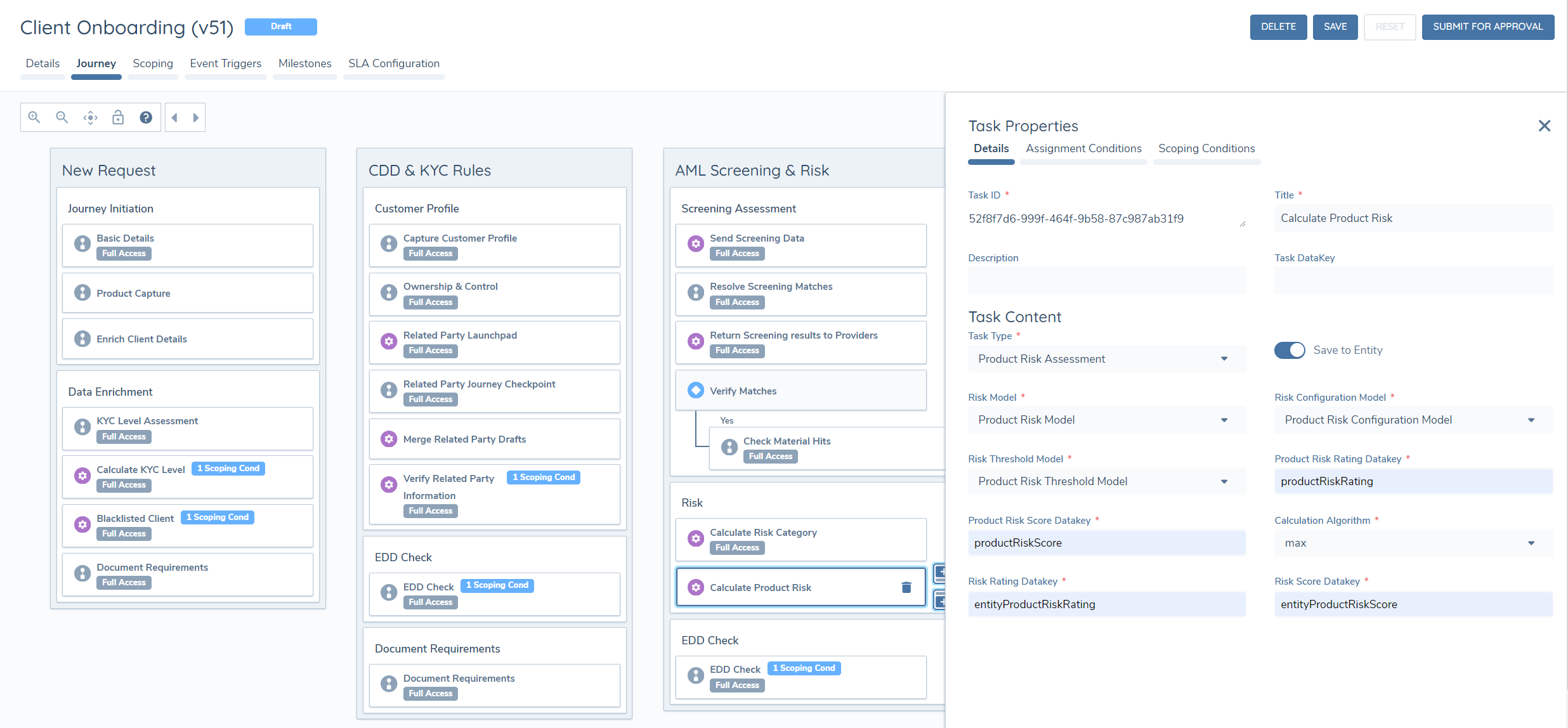The image size is (1568, 728).
Task: Click the decision diamond icon on Verify Matches
Action: coord(696,390)
